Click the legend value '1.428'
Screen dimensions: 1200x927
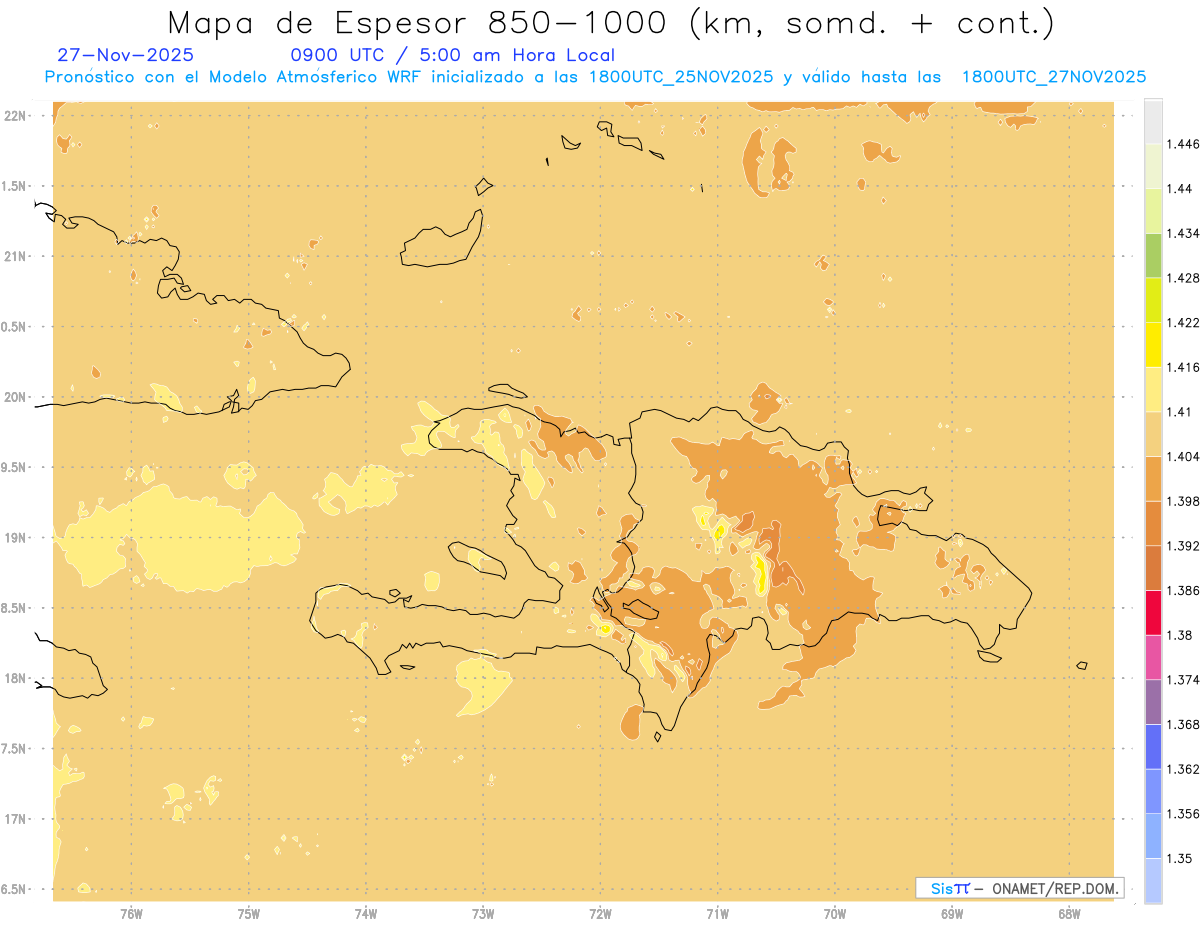[1183, 278]
